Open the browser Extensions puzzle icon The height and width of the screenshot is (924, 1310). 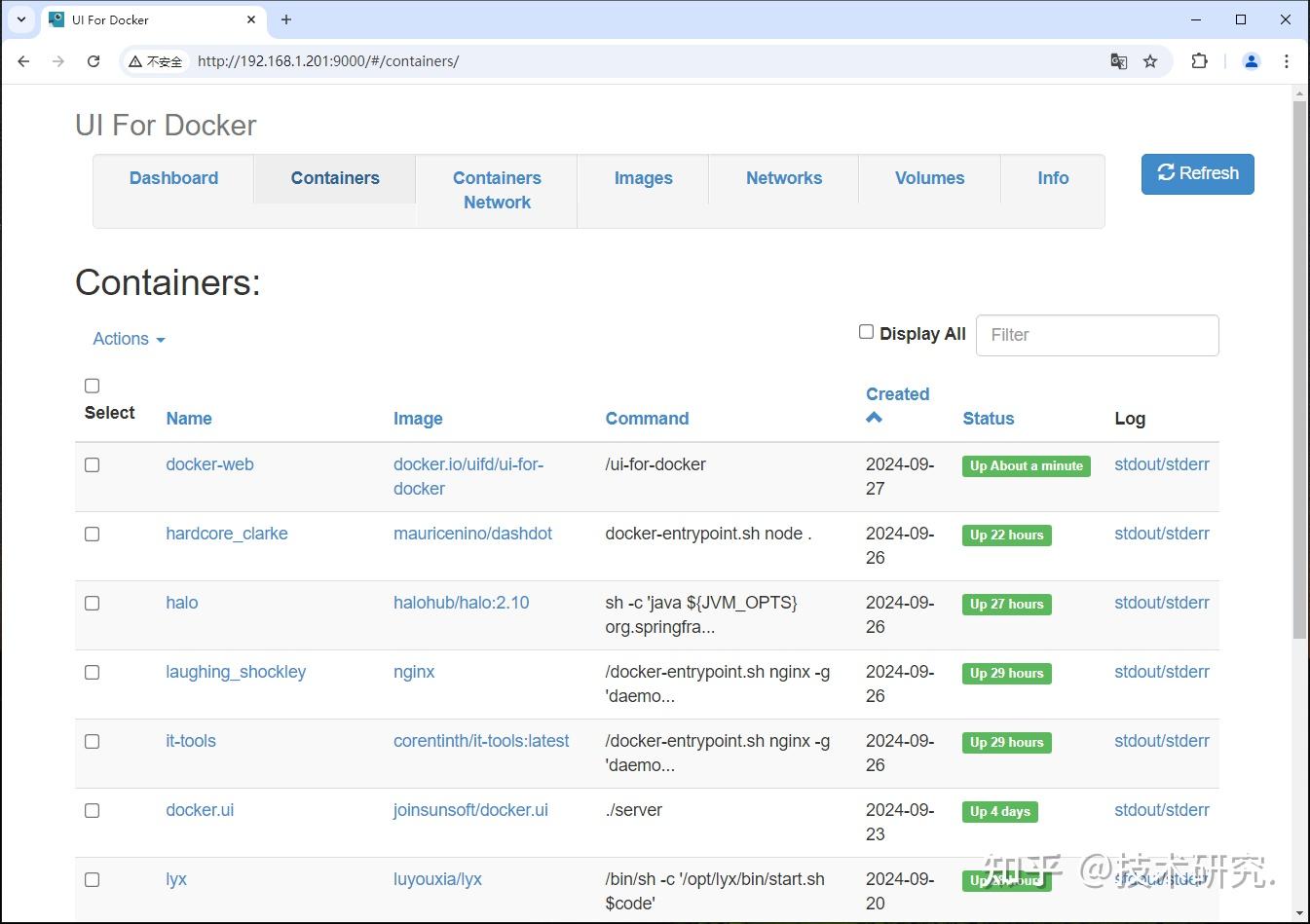tap(1199, 60)
